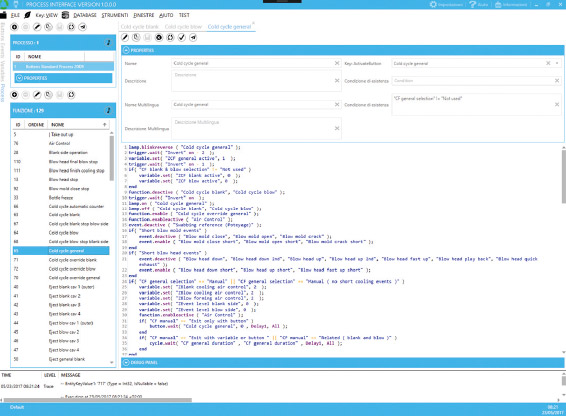Viewport: 566px width, 416px height.
Task: Click the round icon in the PROCESSO header
Action: 108,43
